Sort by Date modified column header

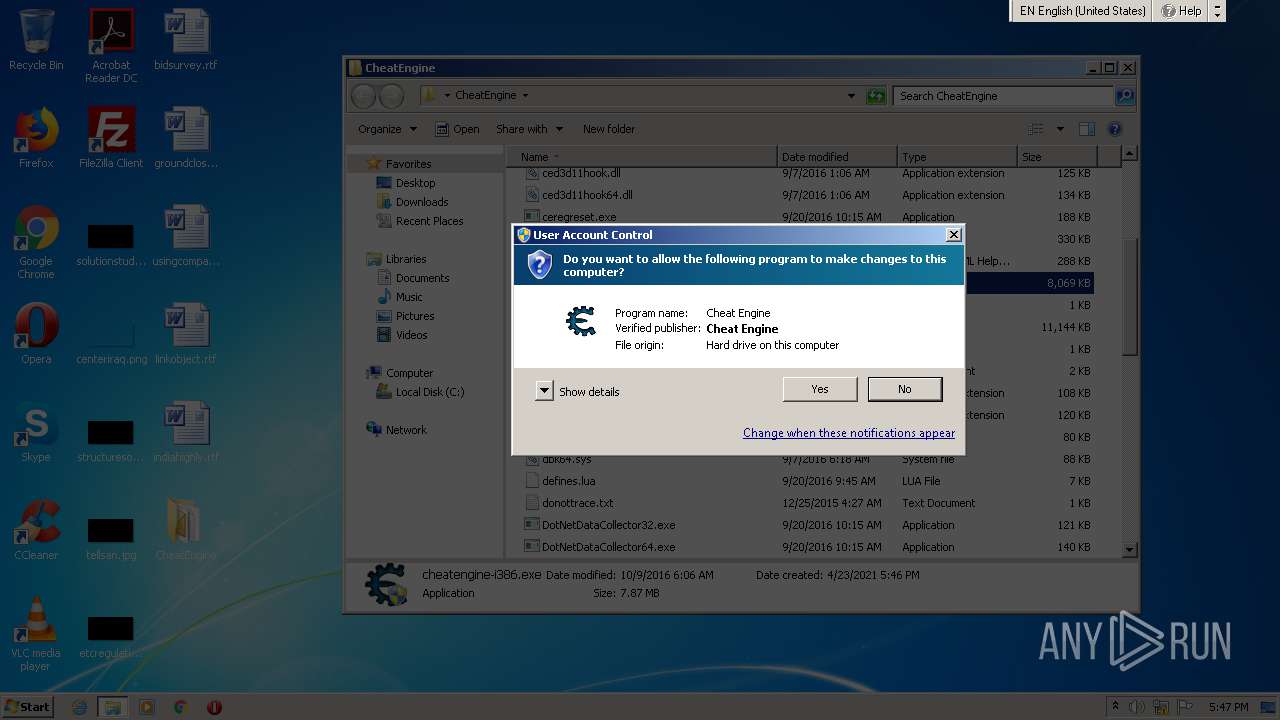[837, 157]
